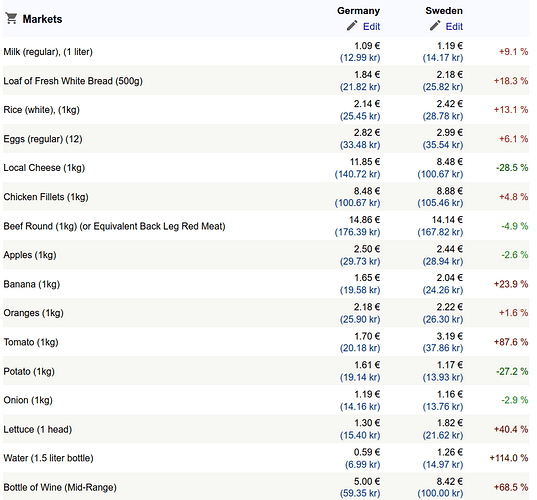This screenshot has height=500, width=537.
Task: Open the Edit link for Sweden
Action: (x=454, y=26)
